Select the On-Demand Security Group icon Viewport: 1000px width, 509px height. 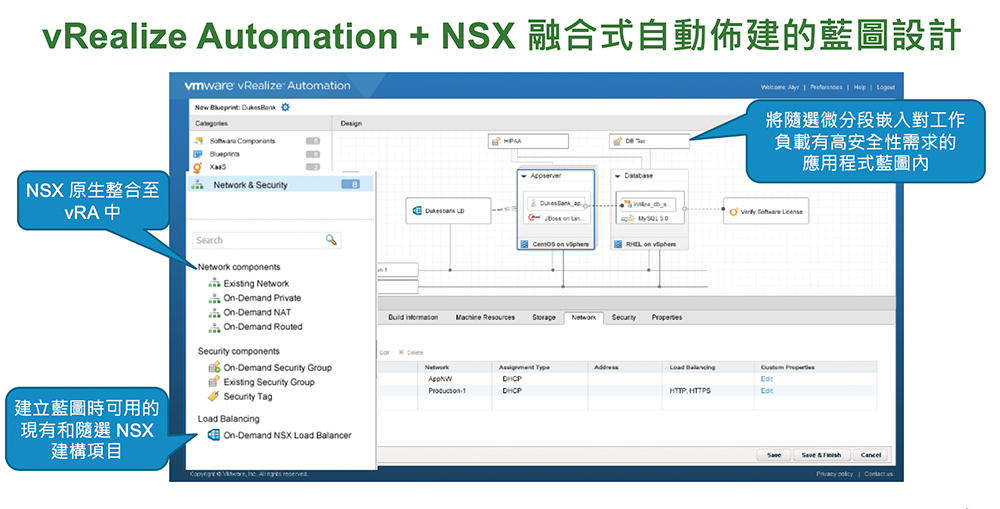coord(214,367)
